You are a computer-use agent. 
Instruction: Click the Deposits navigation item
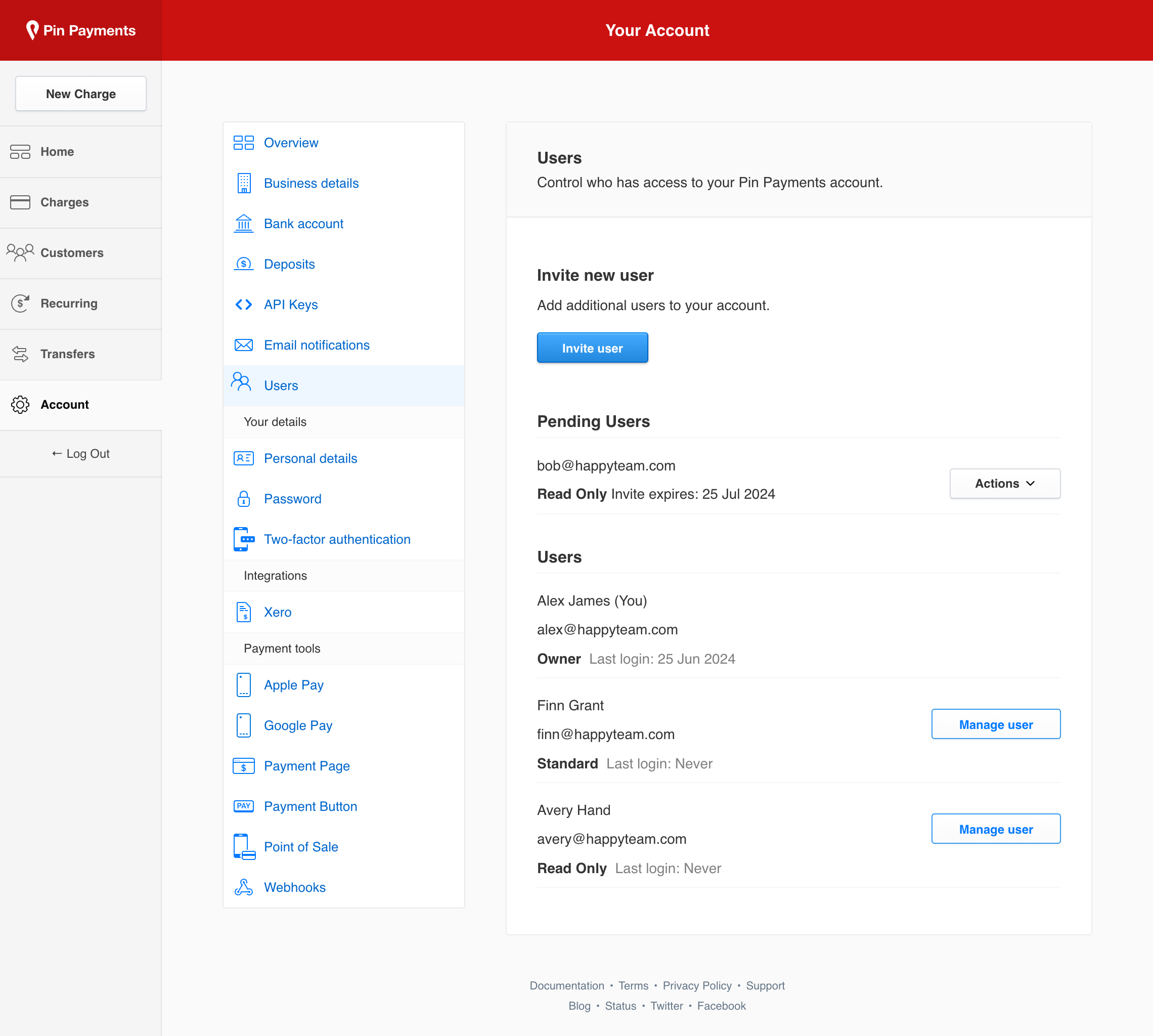point(289,264)
